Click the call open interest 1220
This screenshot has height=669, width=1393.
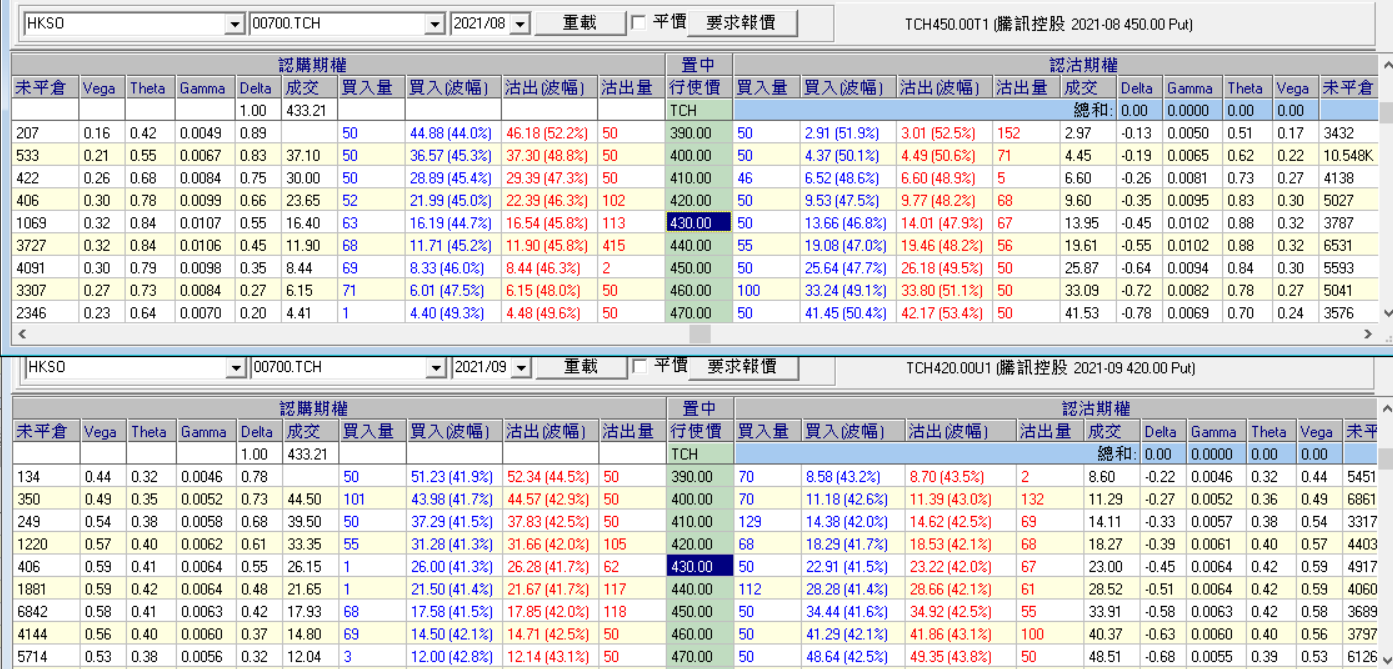pos(32,545)
